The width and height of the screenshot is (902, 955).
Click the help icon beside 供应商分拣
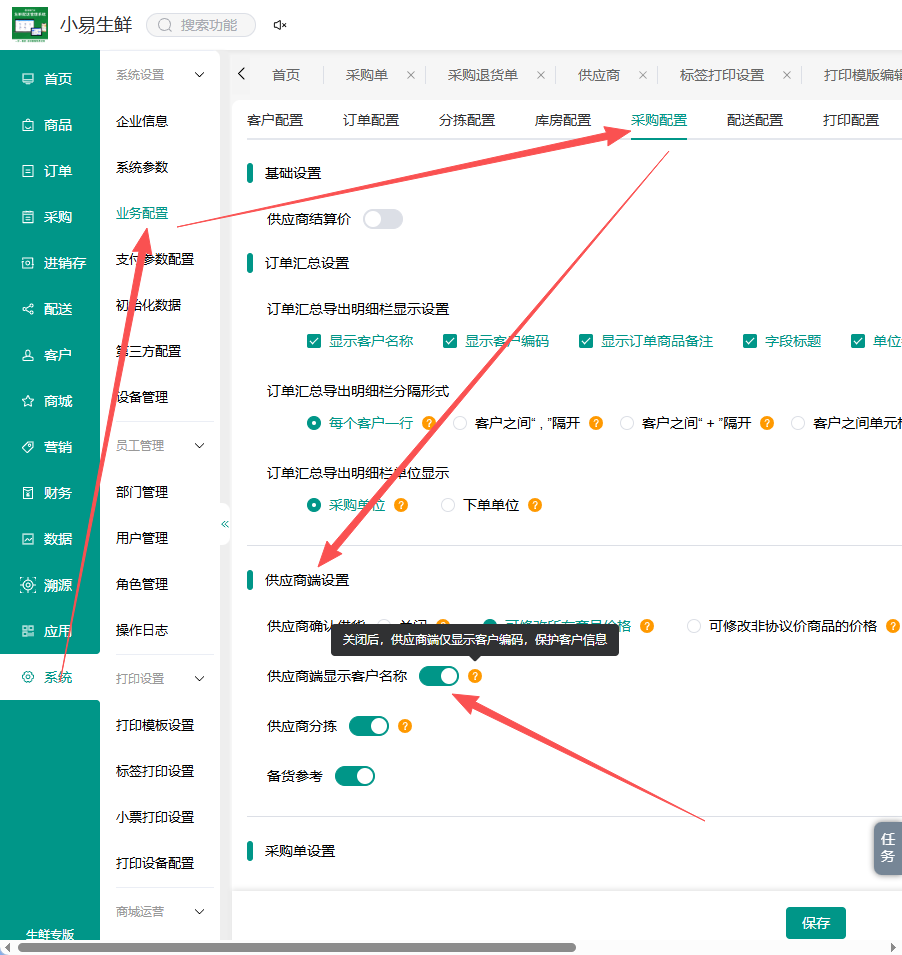pyautogui.click(x=405, y=726)
